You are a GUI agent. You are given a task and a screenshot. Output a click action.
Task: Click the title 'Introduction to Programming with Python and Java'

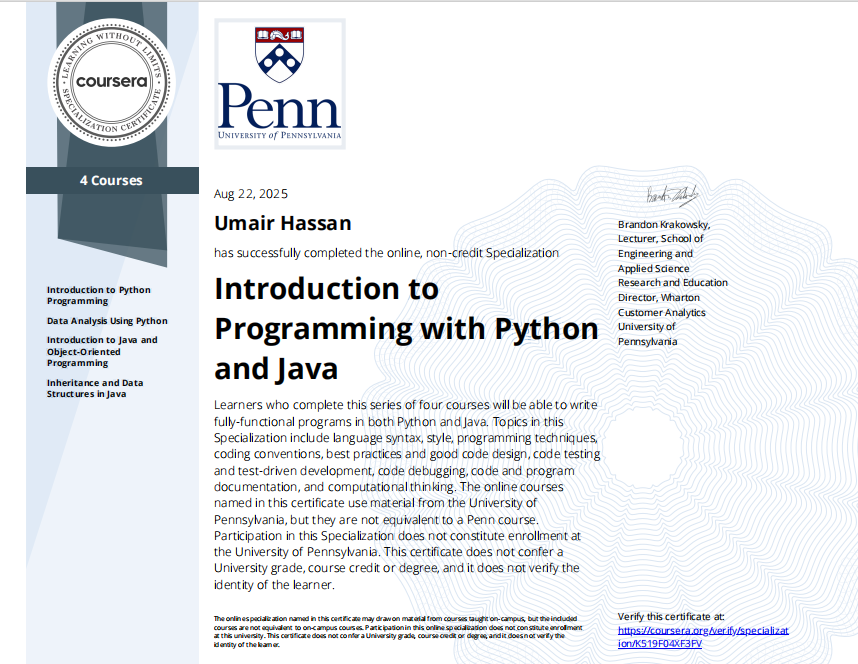pos(406,328)
